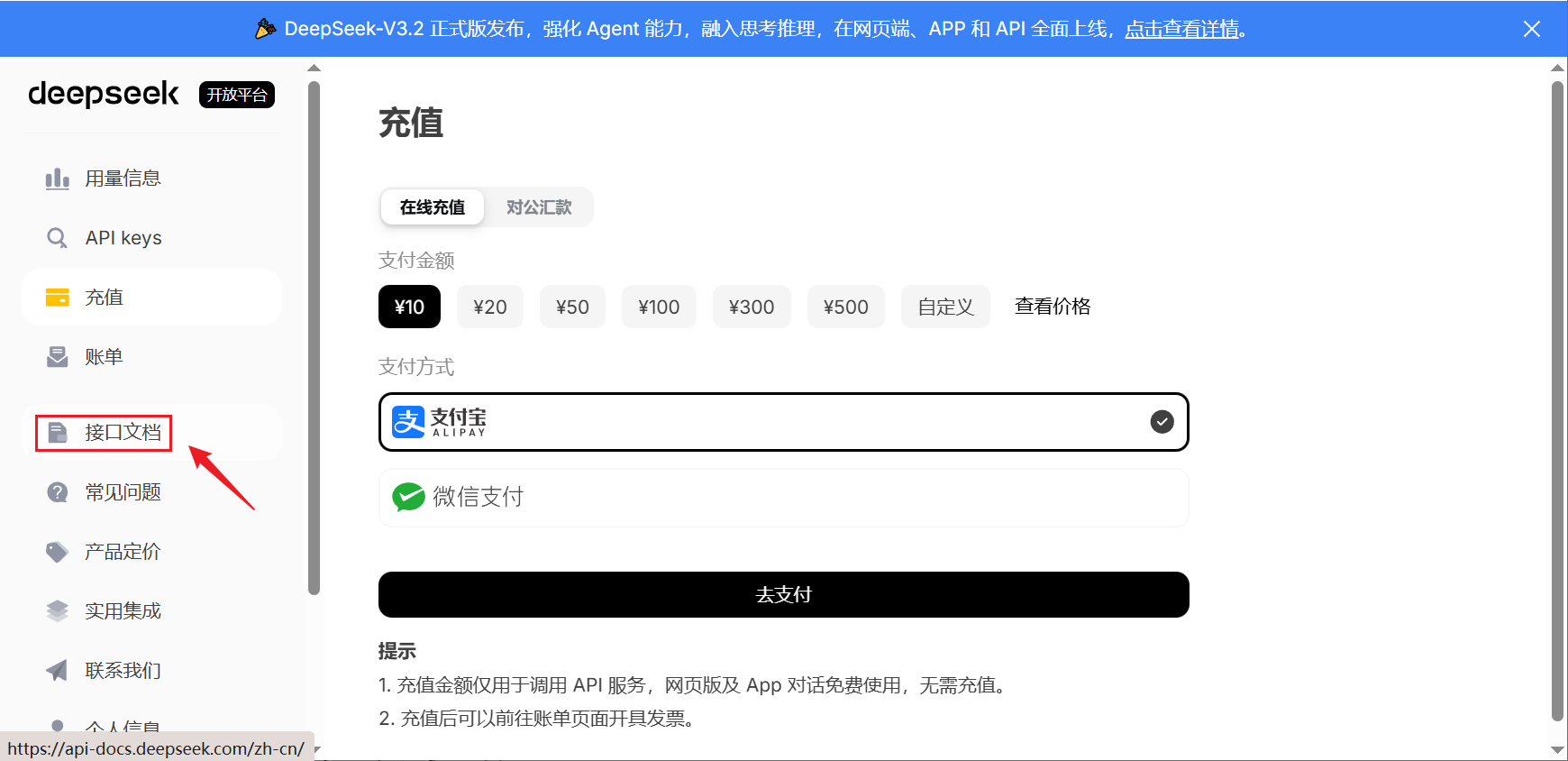Click the question mark icon for 常见问题
The image size is (1568, 761).
tap(58, 492)
